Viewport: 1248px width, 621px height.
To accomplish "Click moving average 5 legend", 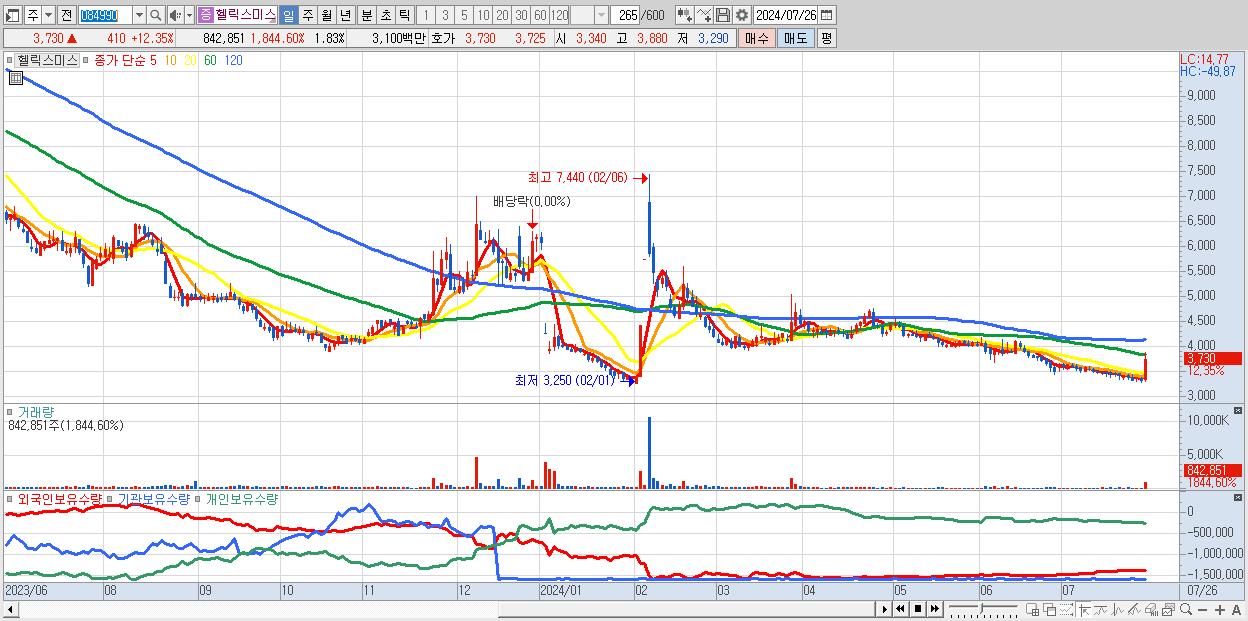I will click(154, 60).
